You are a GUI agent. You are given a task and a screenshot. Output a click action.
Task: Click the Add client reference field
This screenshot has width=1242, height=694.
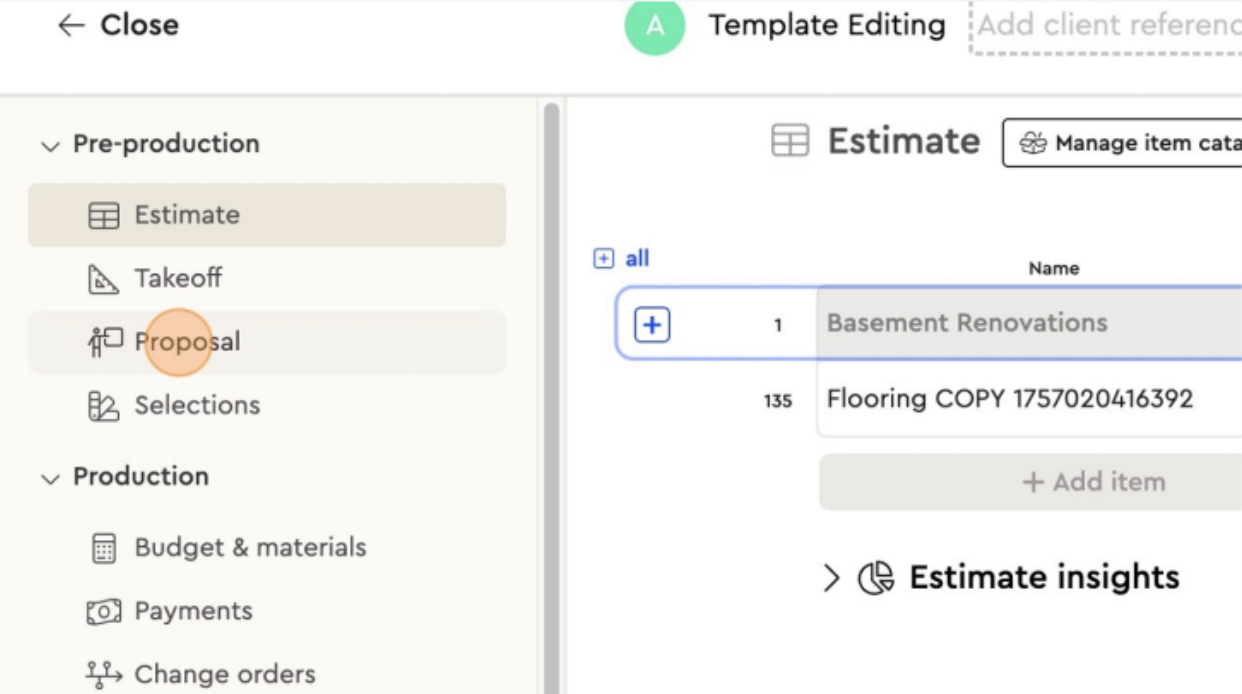pyautogui.click(x=1106, y=26)
